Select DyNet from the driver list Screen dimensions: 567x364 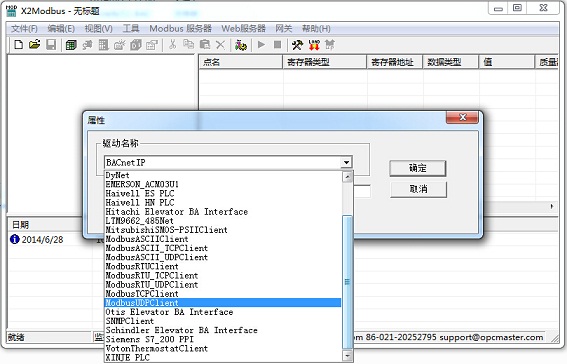pos(223,175)
